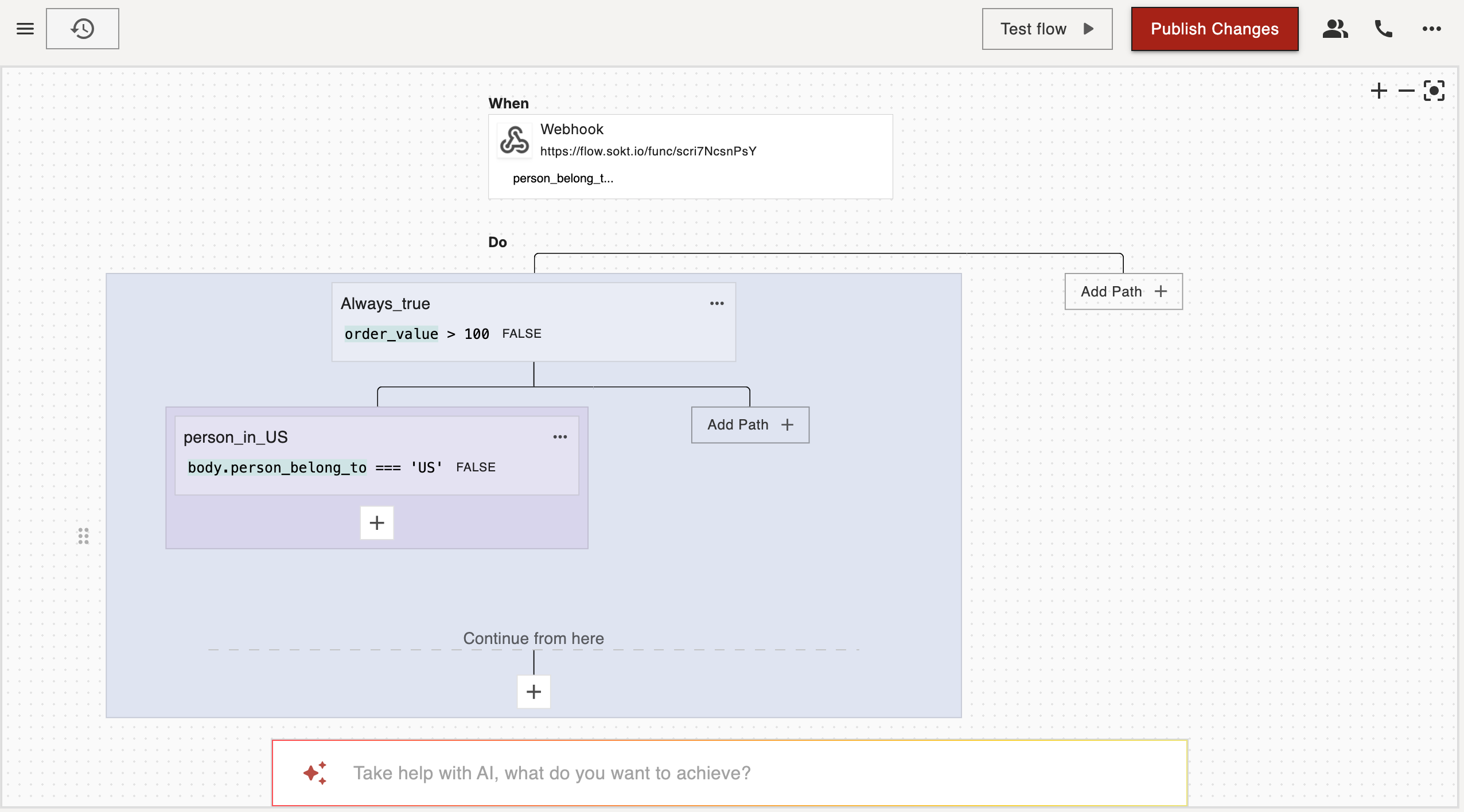Click the Continue from here label
Image resolution: width=1464 pixels, height=812 pixels.
pyautogui.click(x=534, y=638)
